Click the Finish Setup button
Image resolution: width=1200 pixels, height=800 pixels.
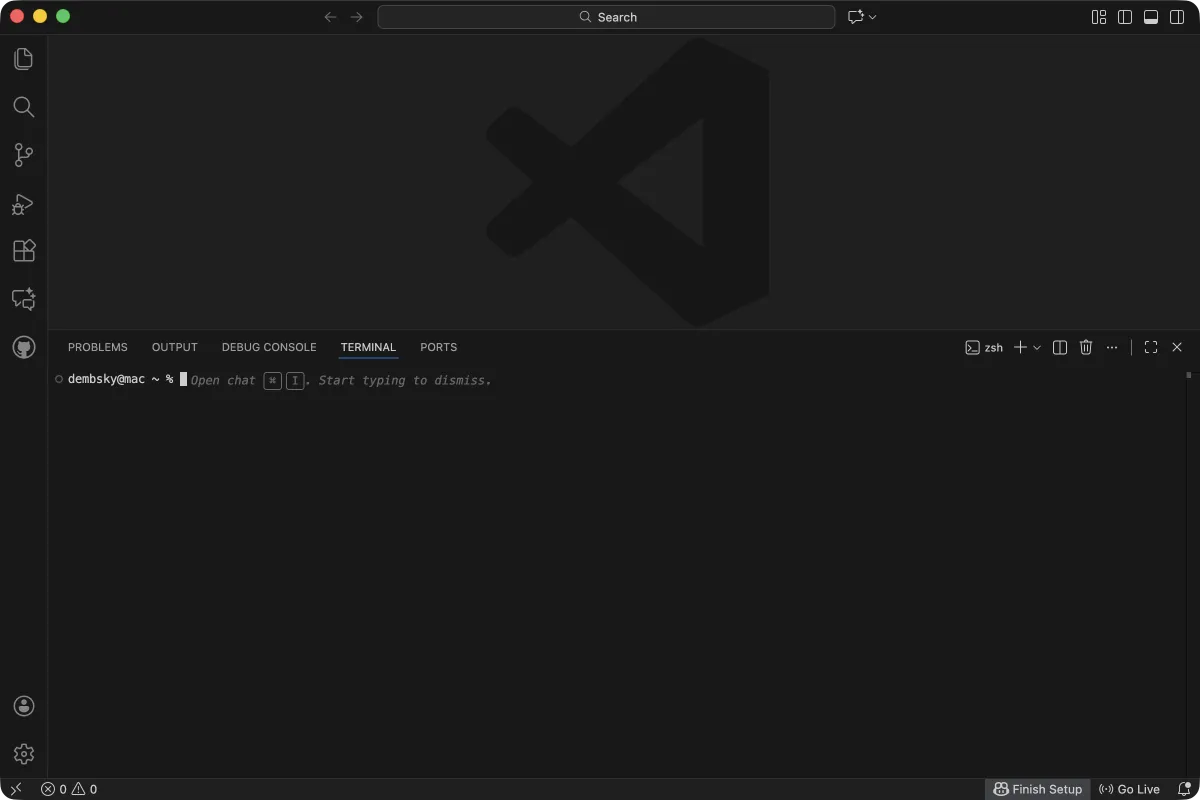tap(1038, 789)
